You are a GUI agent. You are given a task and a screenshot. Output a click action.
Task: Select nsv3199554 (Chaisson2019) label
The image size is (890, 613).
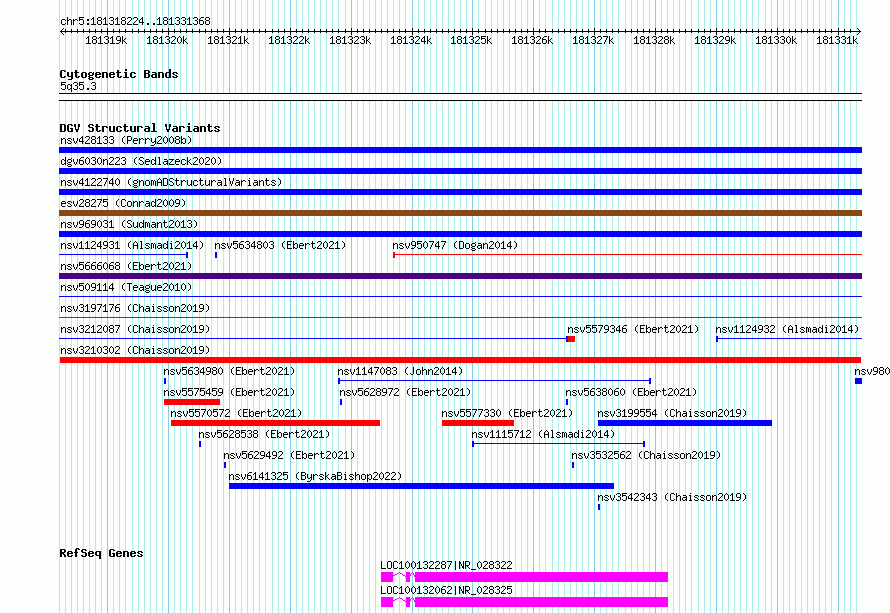click(x=672, y=413)
